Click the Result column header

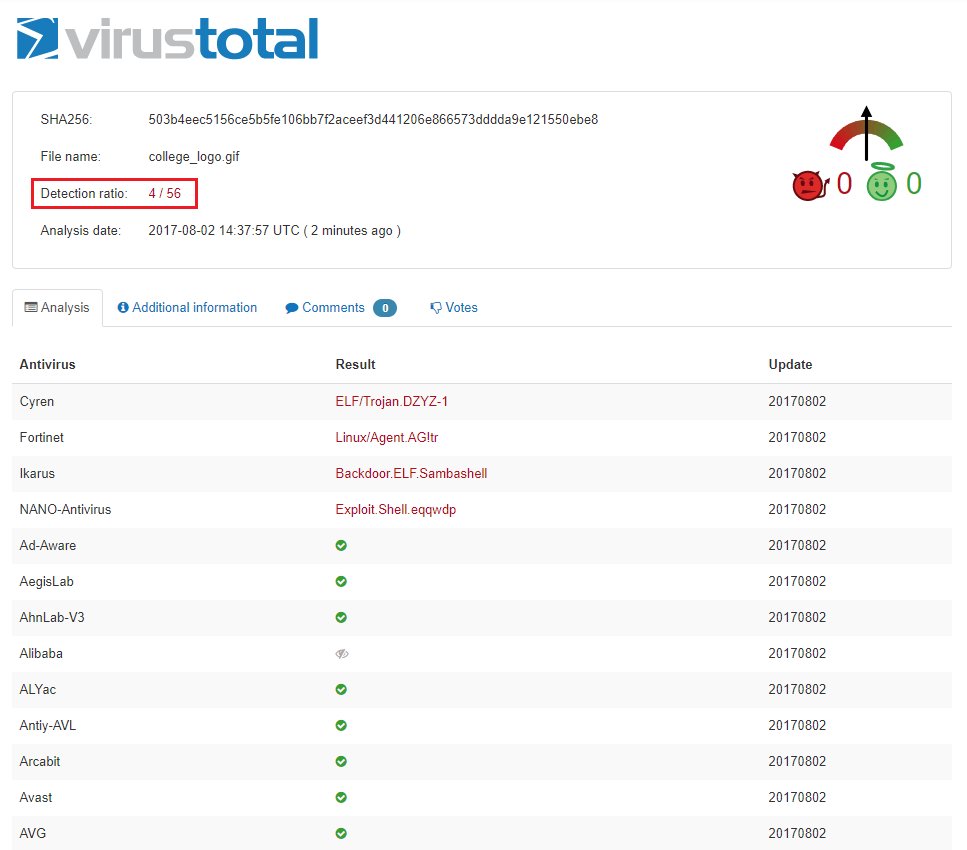point(355,365)
